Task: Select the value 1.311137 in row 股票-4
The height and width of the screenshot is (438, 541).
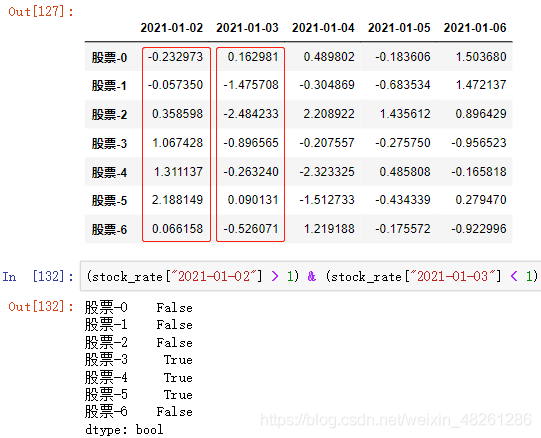Action: click(178, 172)
